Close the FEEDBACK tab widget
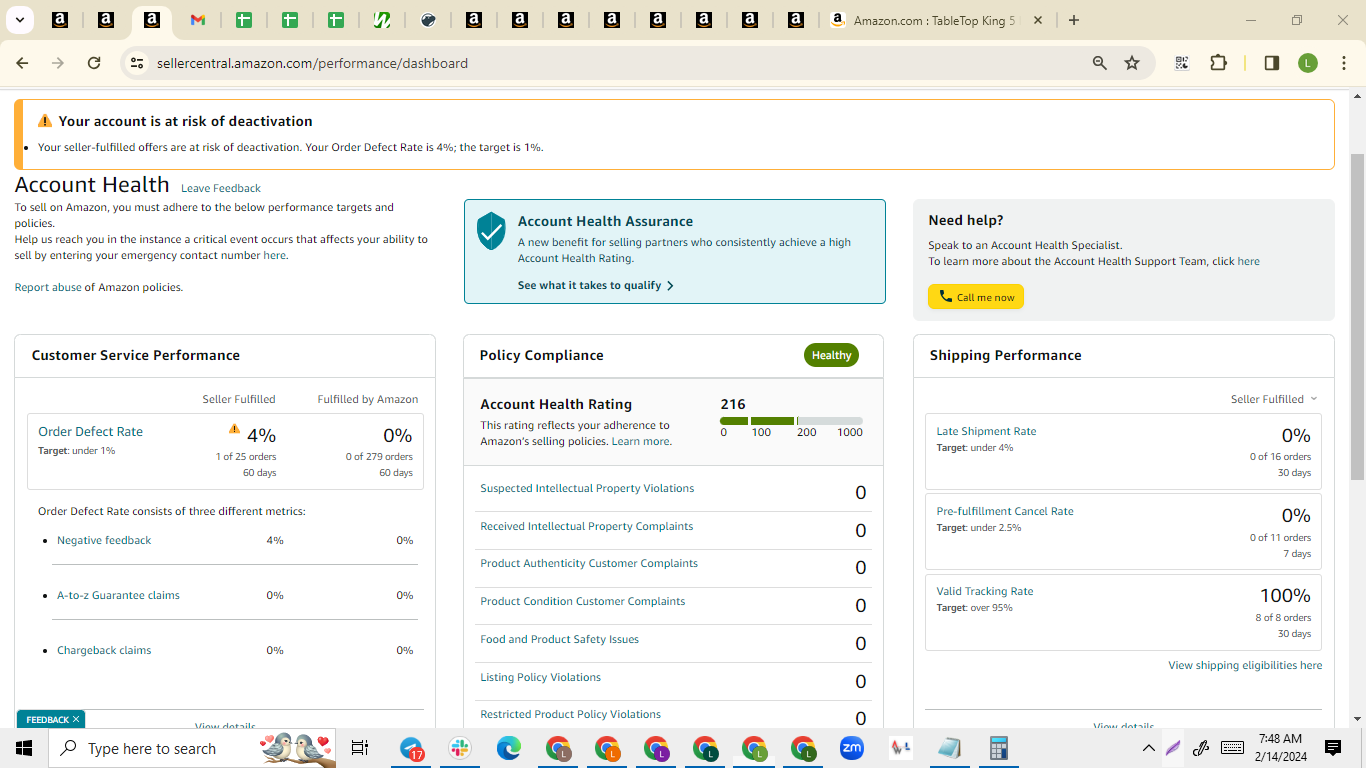 (75, 719)
